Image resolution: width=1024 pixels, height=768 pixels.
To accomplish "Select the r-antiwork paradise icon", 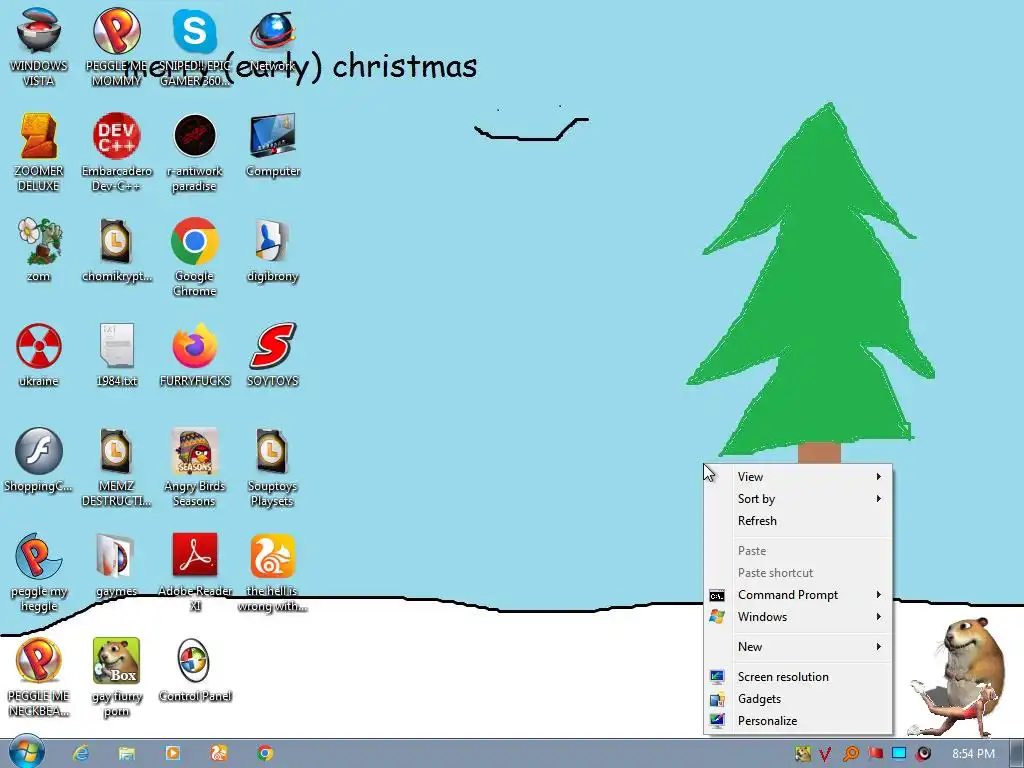I will click(x=195, y=153).
